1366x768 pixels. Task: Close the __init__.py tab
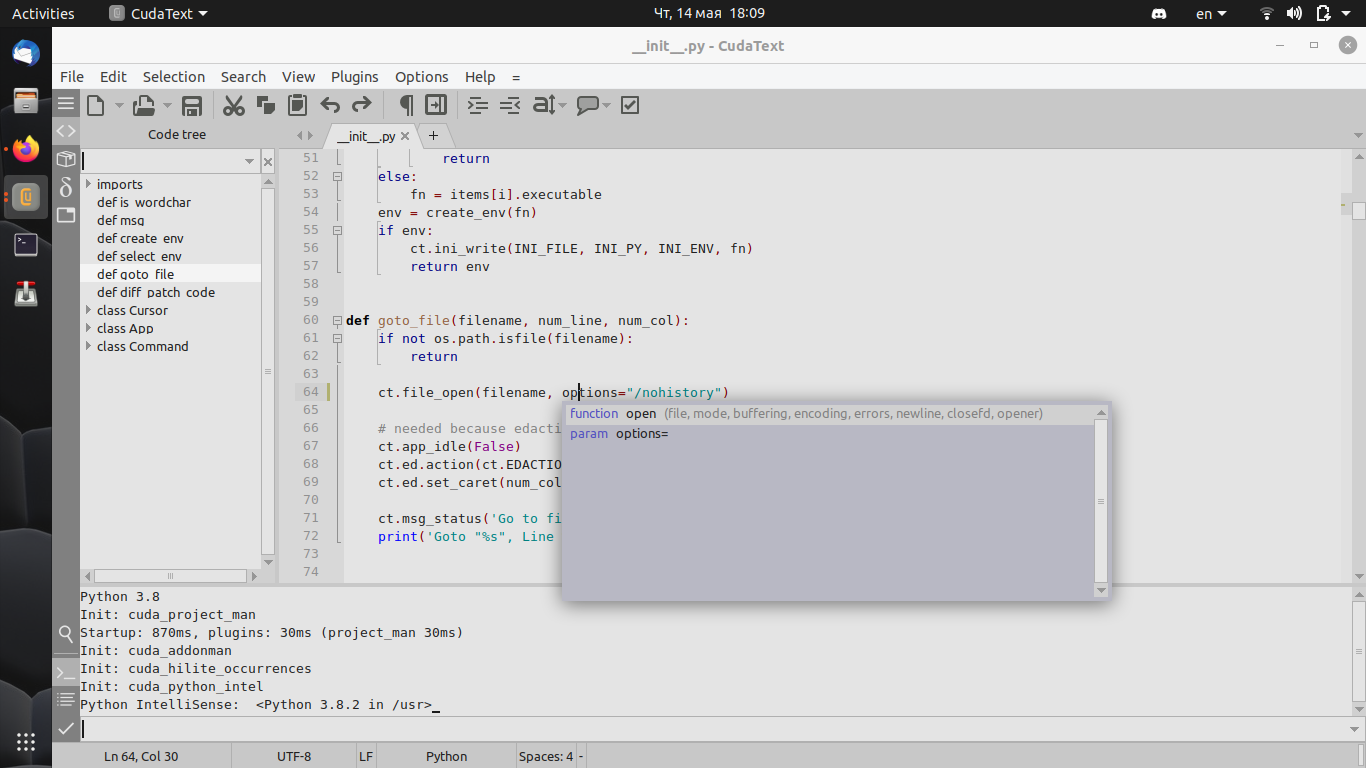(x=405, y=137)
